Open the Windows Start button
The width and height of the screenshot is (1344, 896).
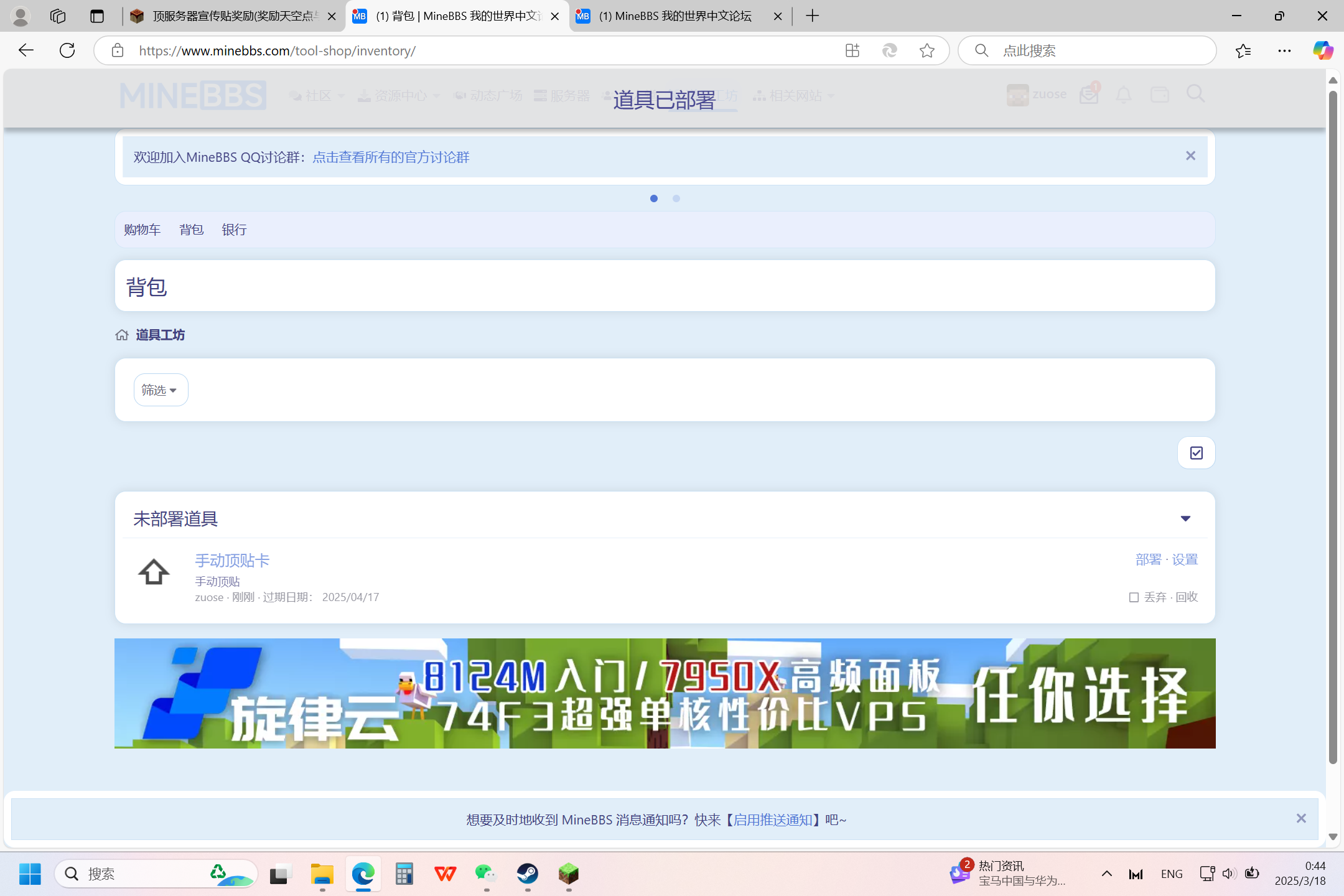coord(29,874)
